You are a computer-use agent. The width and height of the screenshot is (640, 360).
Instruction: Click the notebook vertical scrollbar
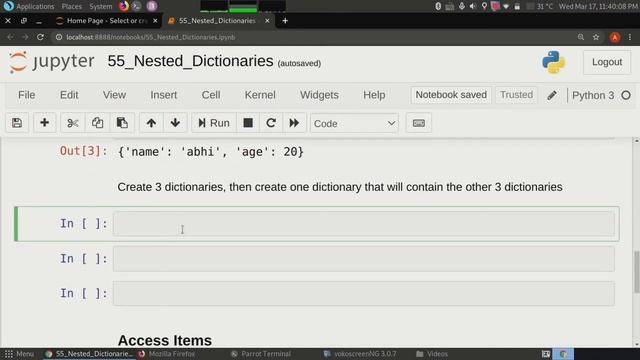[x=636, y=272]
